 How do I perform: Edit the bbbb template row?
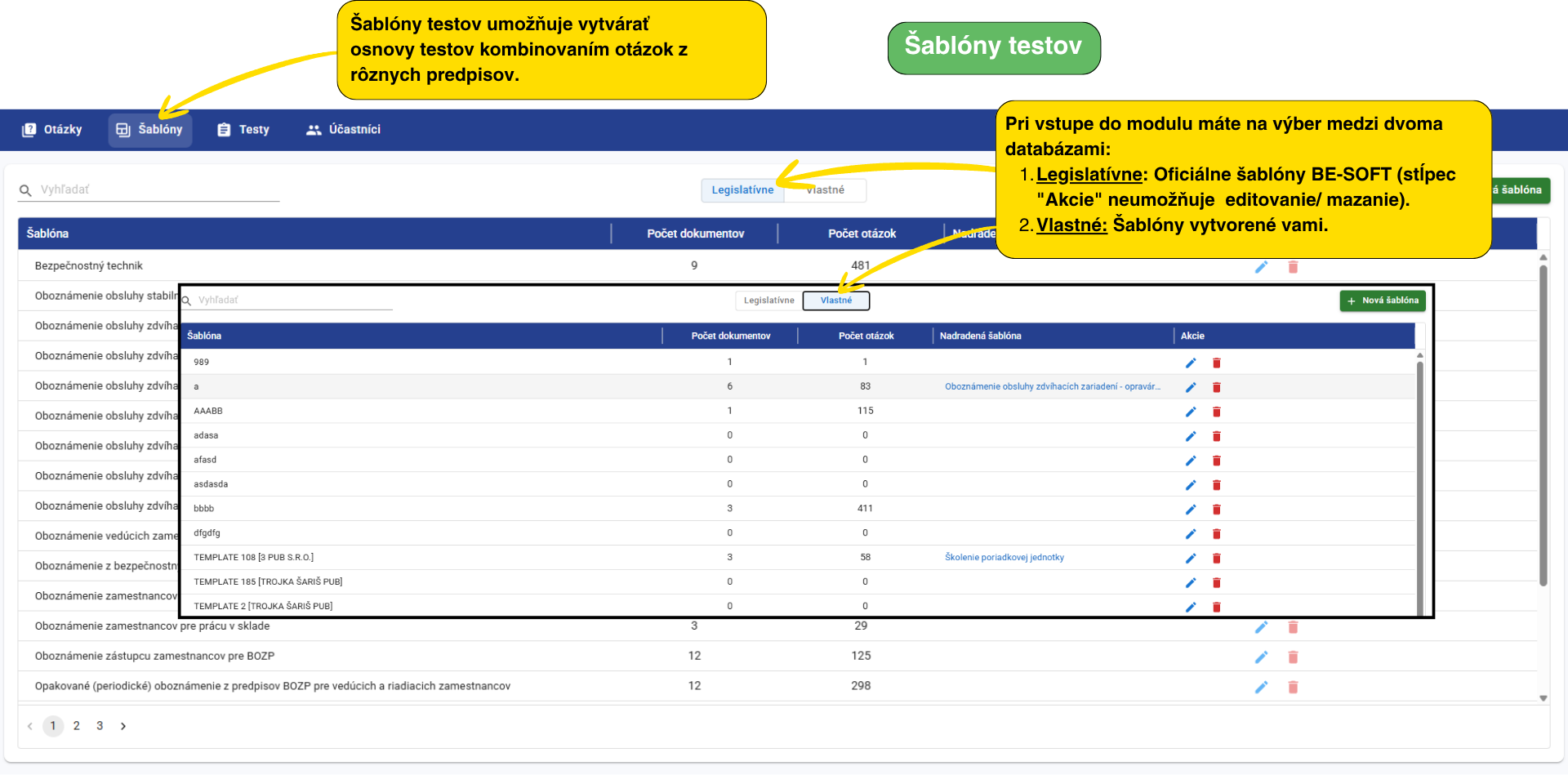pos(1190,510)
